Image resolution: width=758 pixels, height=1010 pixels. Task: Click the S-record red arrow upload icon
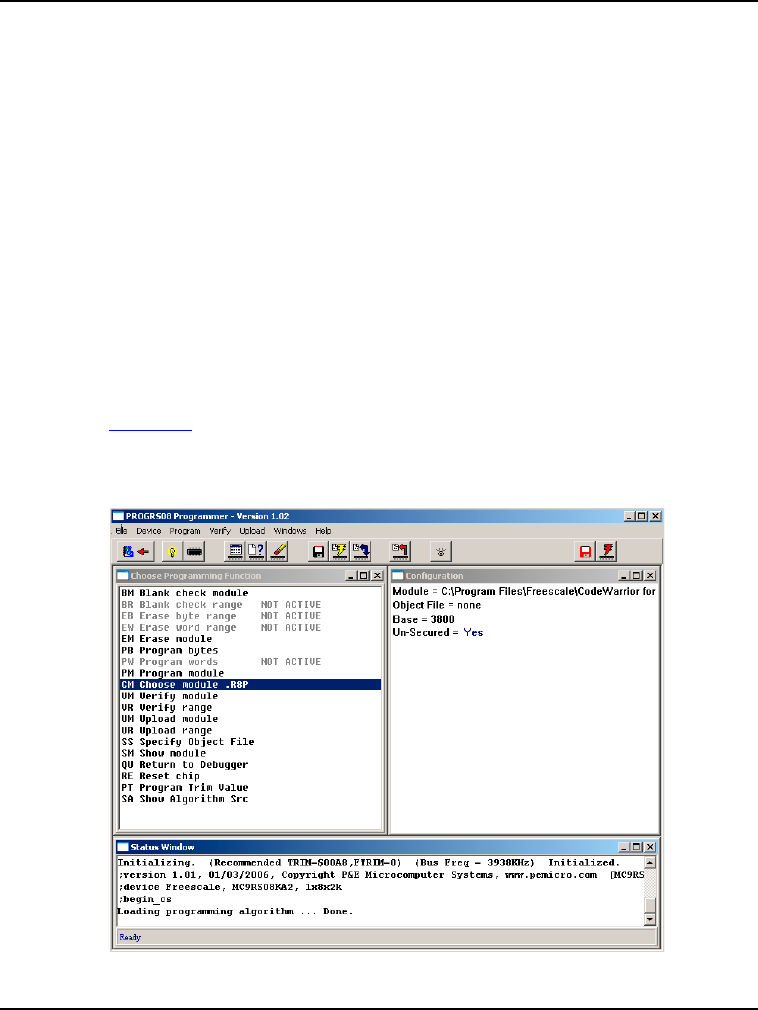(x=401, y=551)
